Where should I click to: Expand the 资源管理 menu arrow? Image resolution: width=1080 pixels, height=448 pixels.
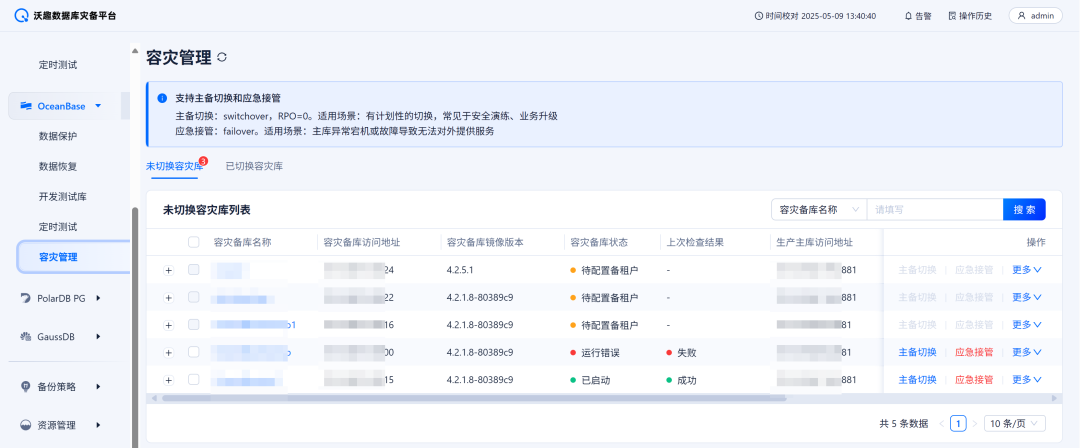98,425
